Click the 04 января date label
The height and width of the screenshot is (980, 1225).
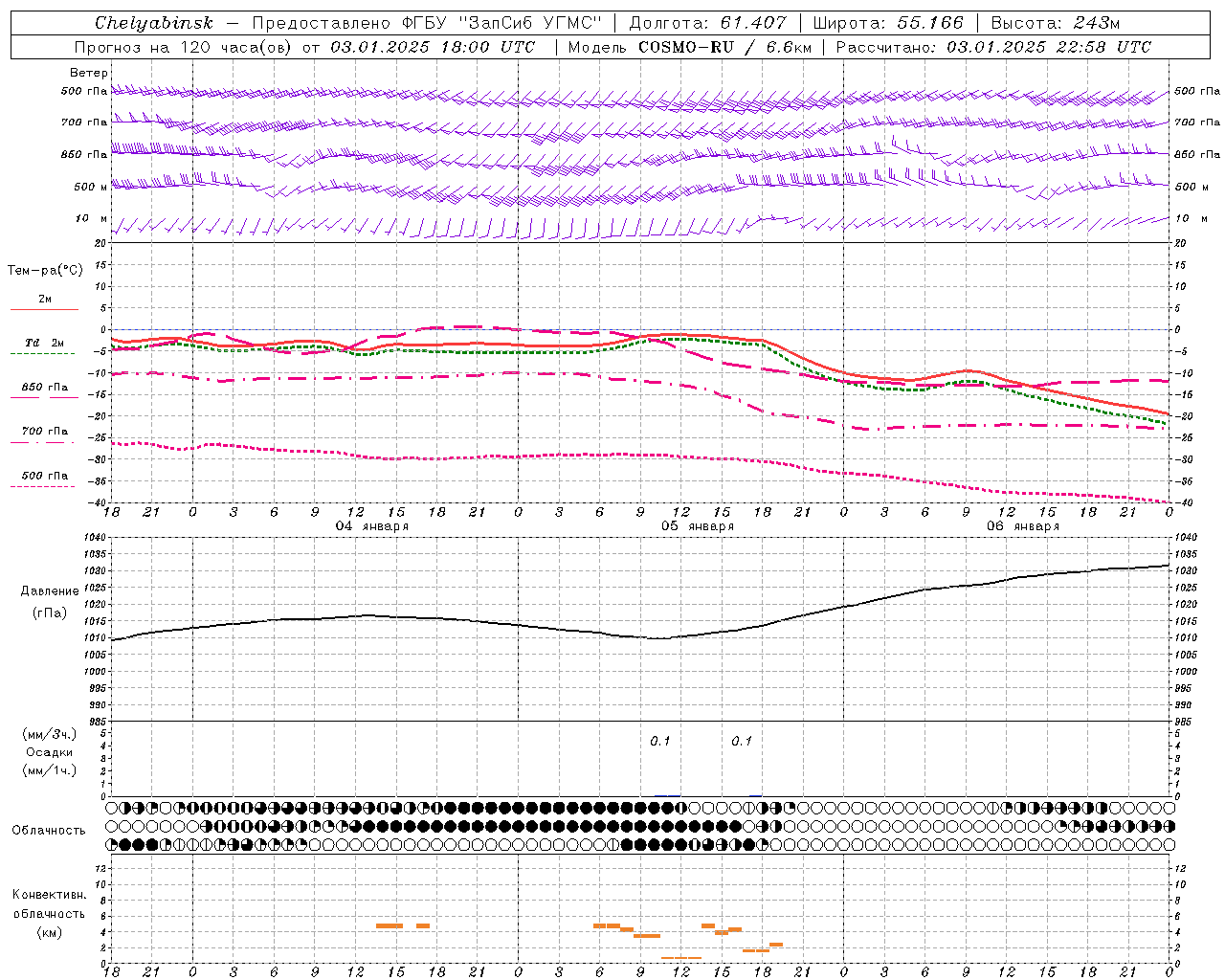pyautogui.click(x=371, y=526)
